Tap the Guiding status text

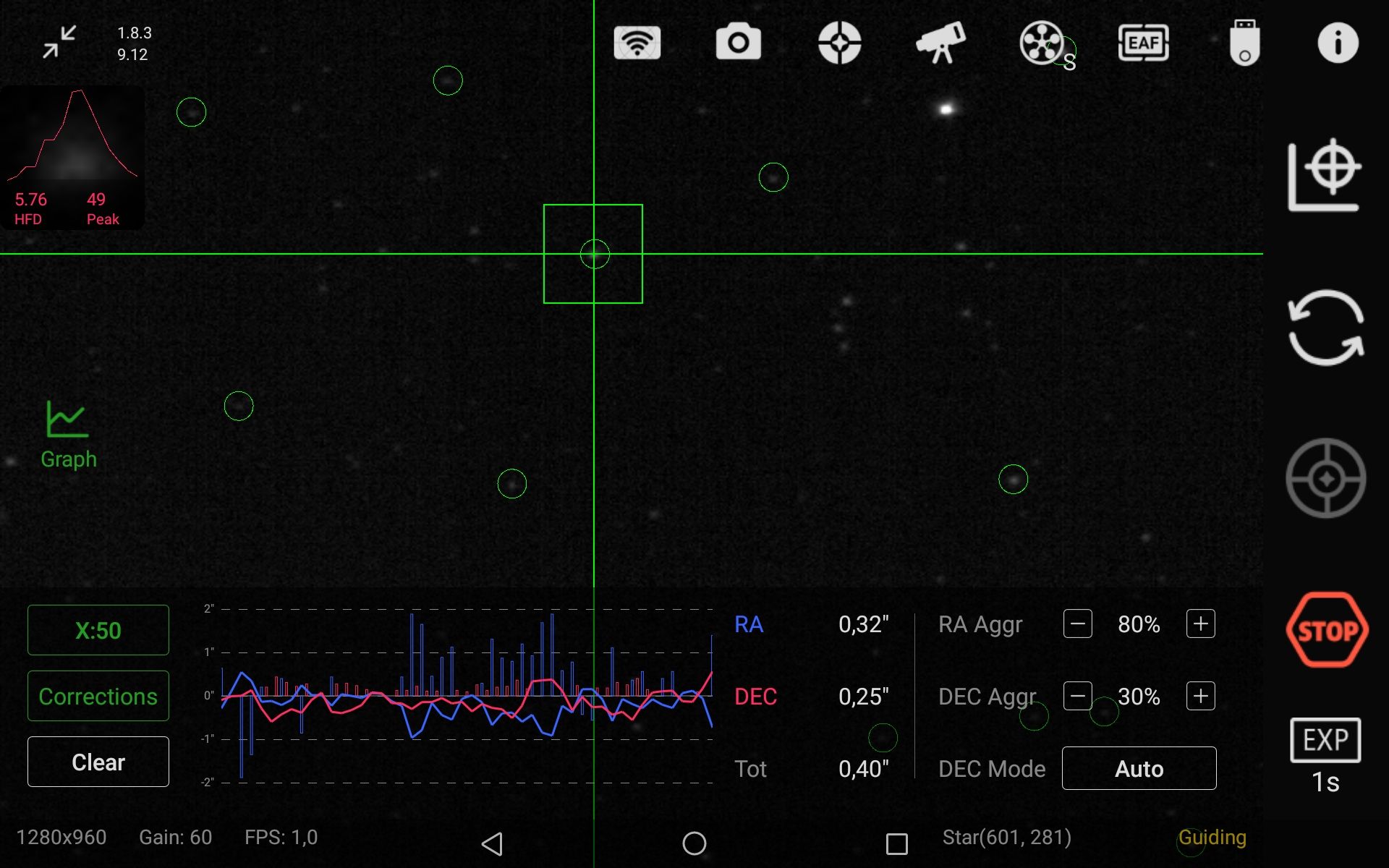1212,837
